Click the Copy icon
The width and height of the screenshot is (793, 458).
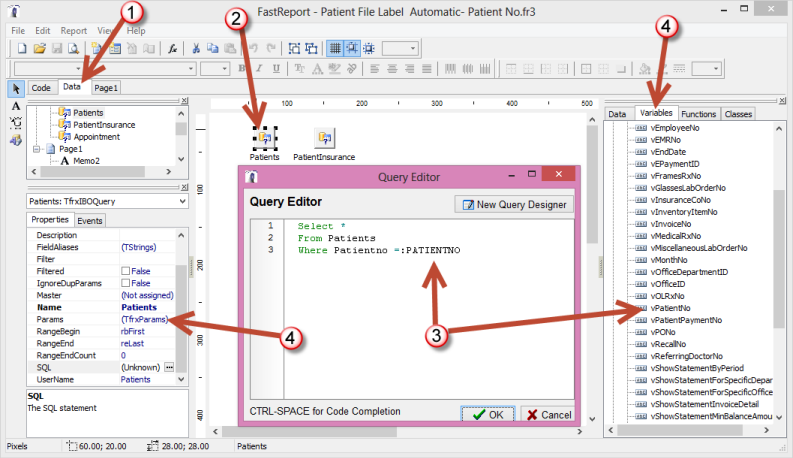click(x=213, y=49)
